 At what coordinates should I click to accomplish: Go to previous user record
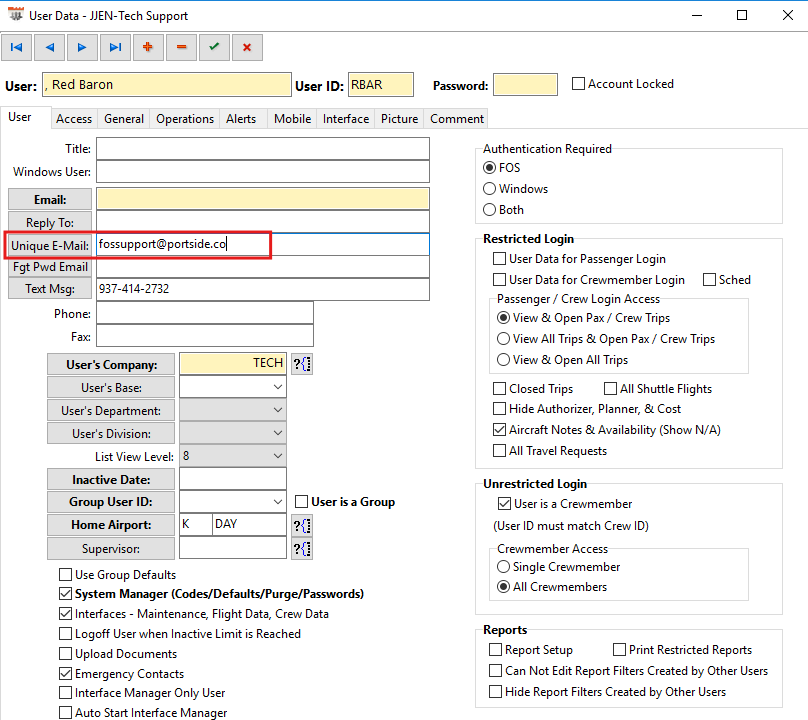tap(49, 46)
